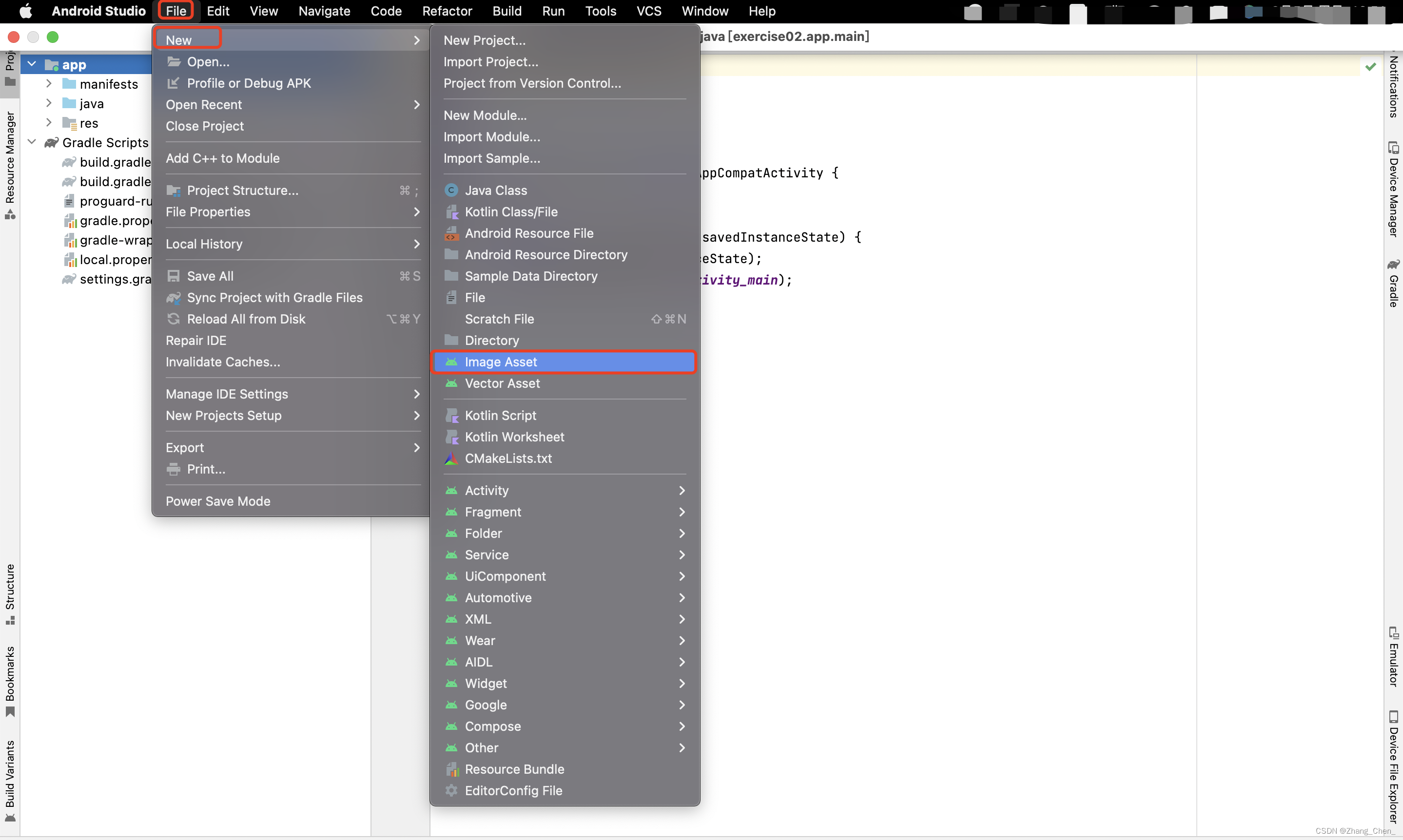The height and width of the screenshot is (840, 1403).
Task: Click the Kotlin Script icon
Action: pyautogui.click(x=451, y=416)
